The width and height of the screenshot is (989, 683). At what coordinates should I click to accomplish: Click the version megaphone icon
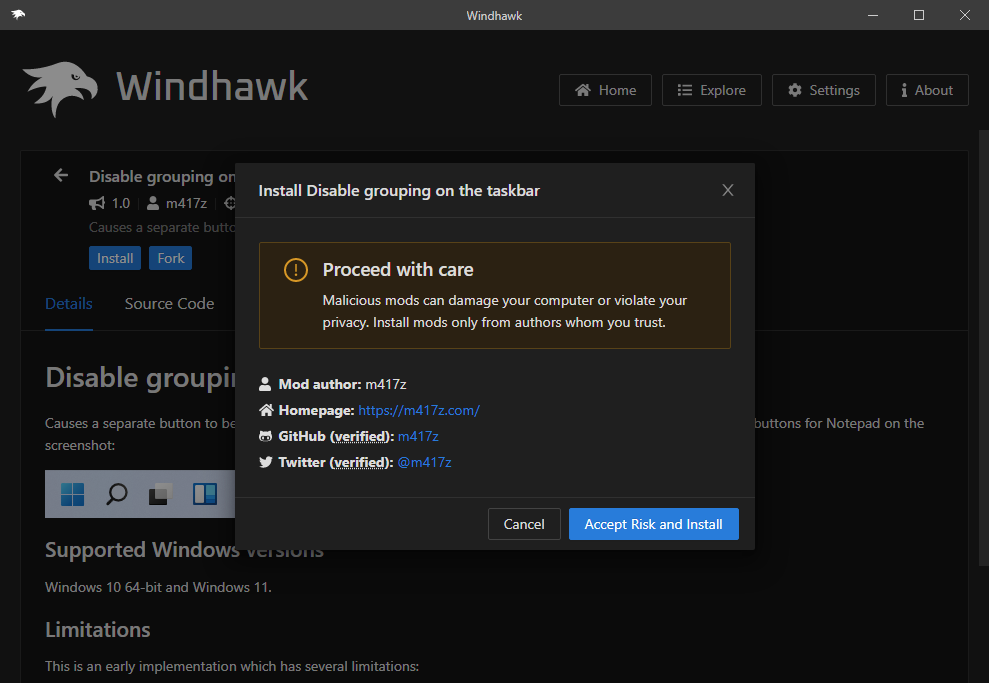coord(97,203)
